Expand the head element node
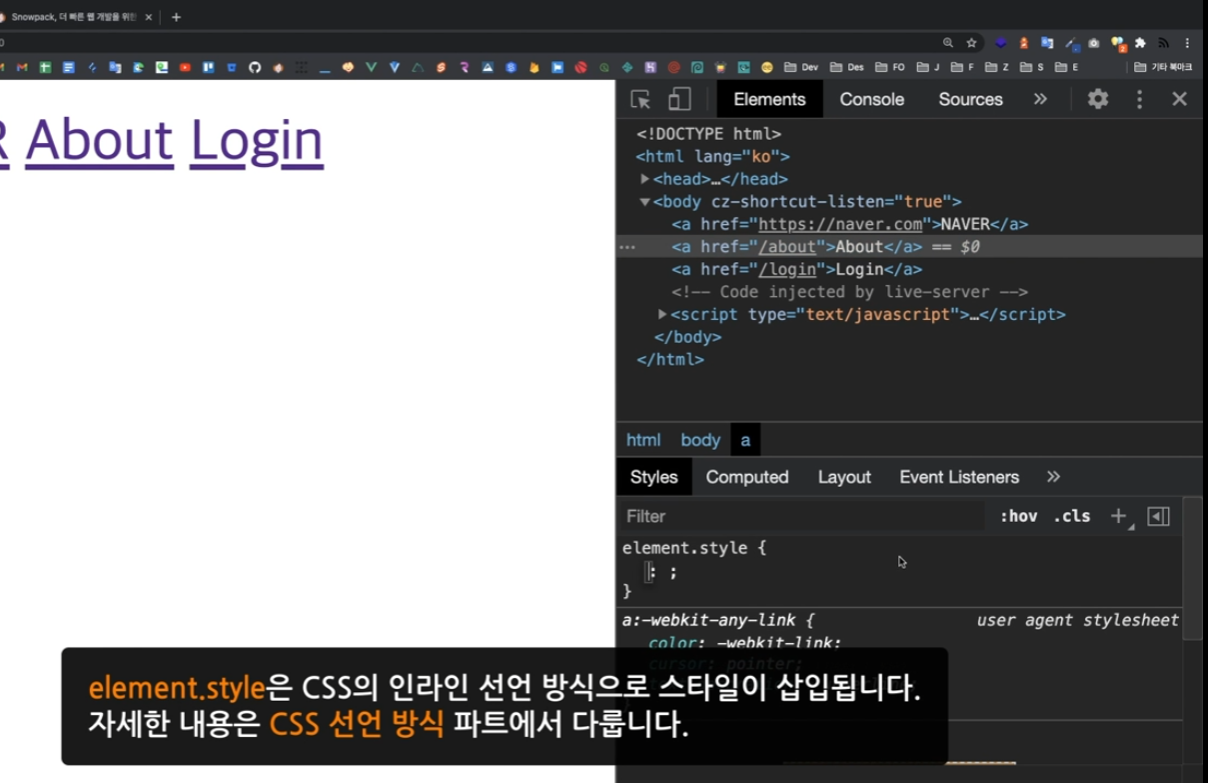 (645, 179)
